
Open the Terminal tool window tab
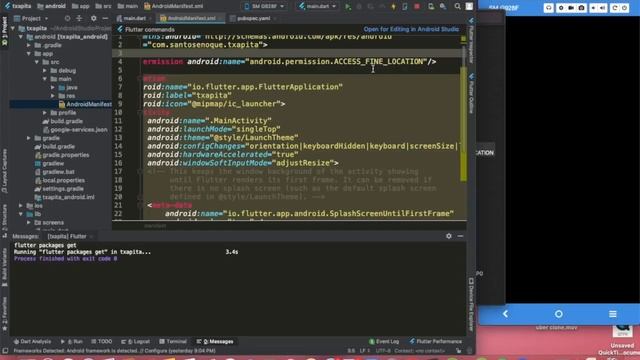click(x=173, y=341)
